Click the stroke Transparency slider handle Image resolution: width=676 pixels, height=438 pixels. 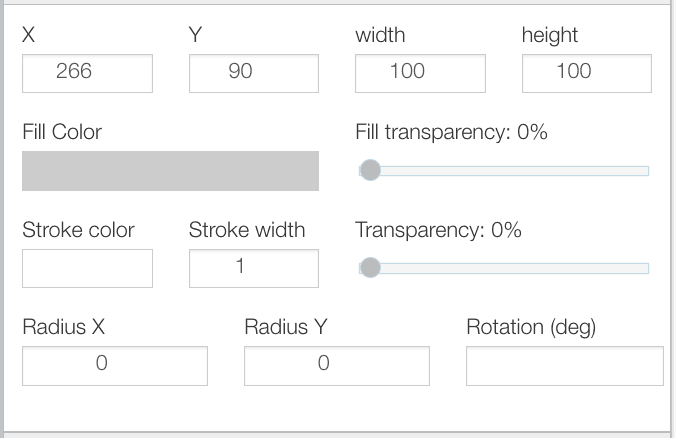tap(370, 268)
